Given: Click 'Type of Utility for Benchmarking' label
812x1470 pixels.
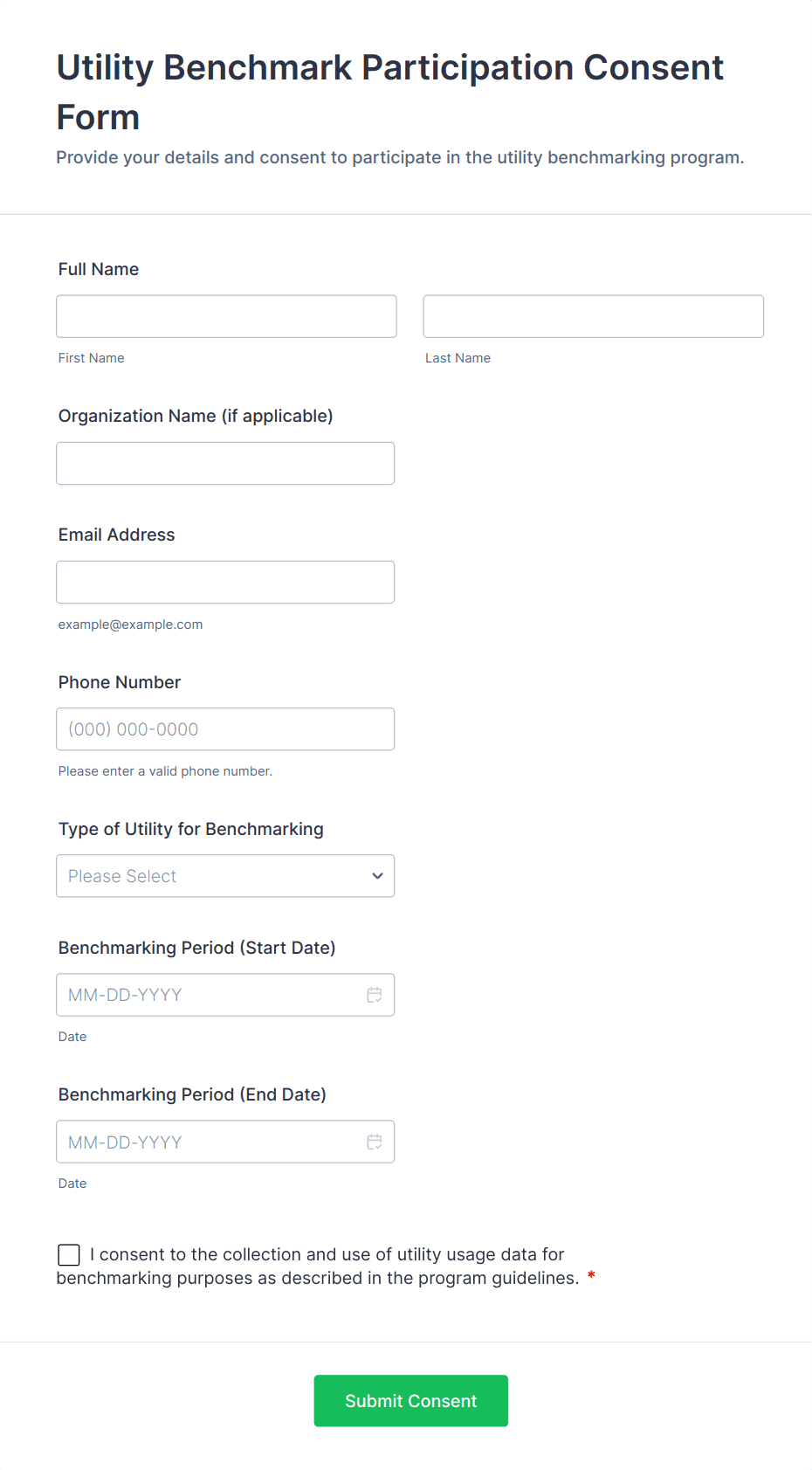Looking at the screenshot, I should point(191,829).
